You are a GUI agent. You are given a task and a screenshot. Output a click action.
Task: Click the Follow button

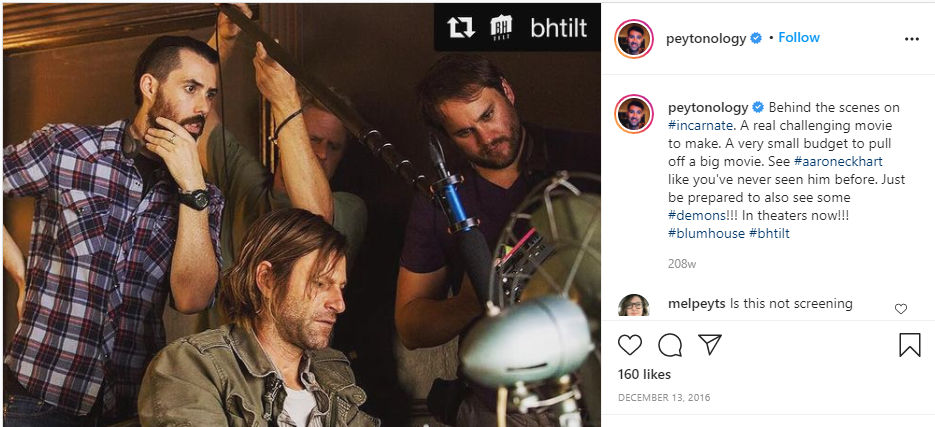tap(799, 38)
